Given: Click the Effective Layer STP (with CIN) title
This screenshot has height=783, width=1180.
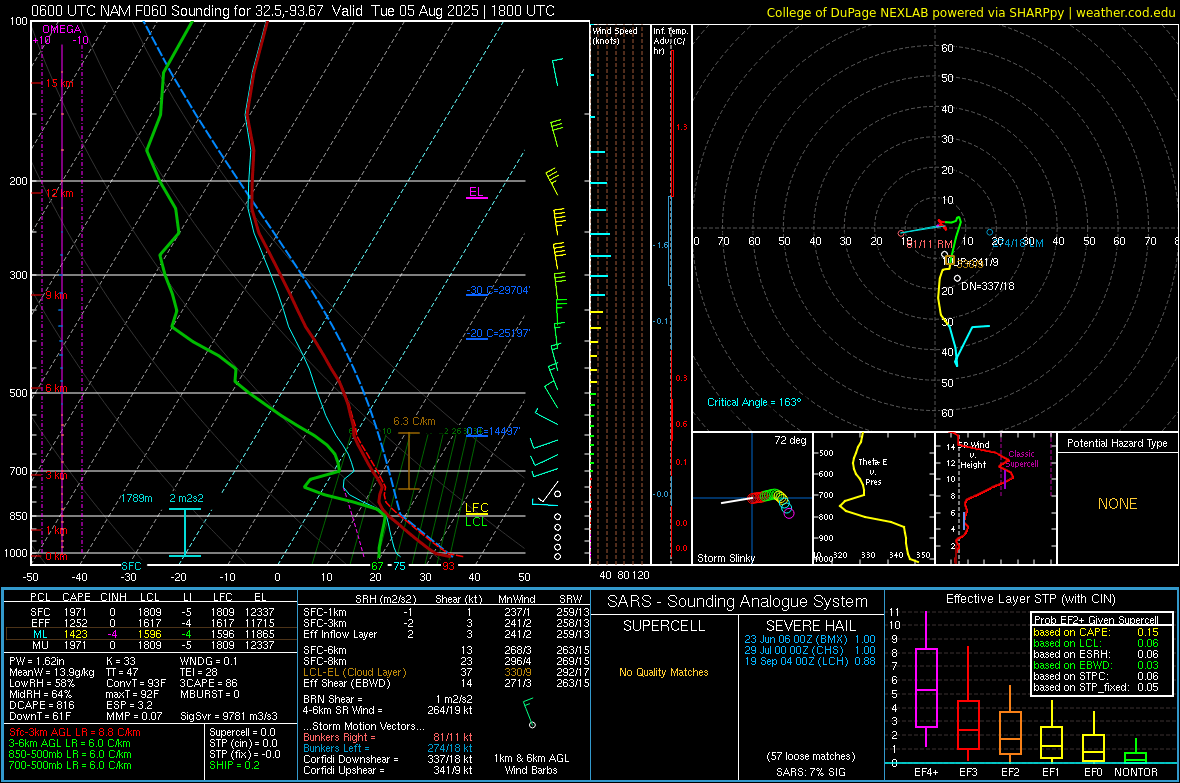Looking at the screenshot, I should pos(1031,599).
